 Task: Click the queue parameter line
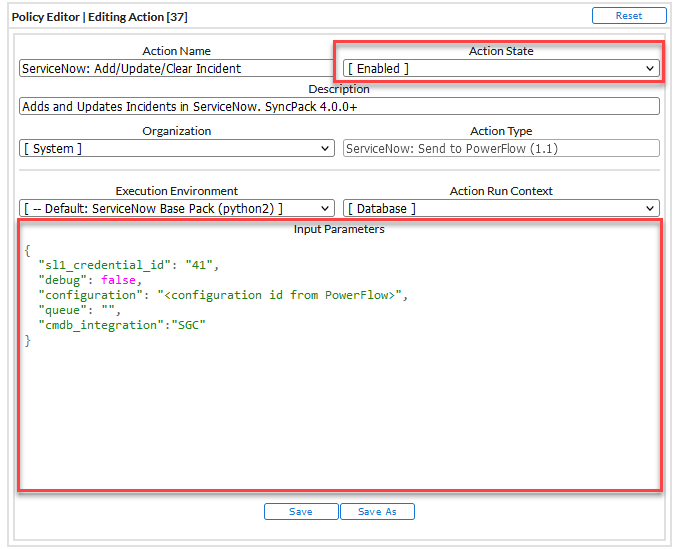pos(79,310)
